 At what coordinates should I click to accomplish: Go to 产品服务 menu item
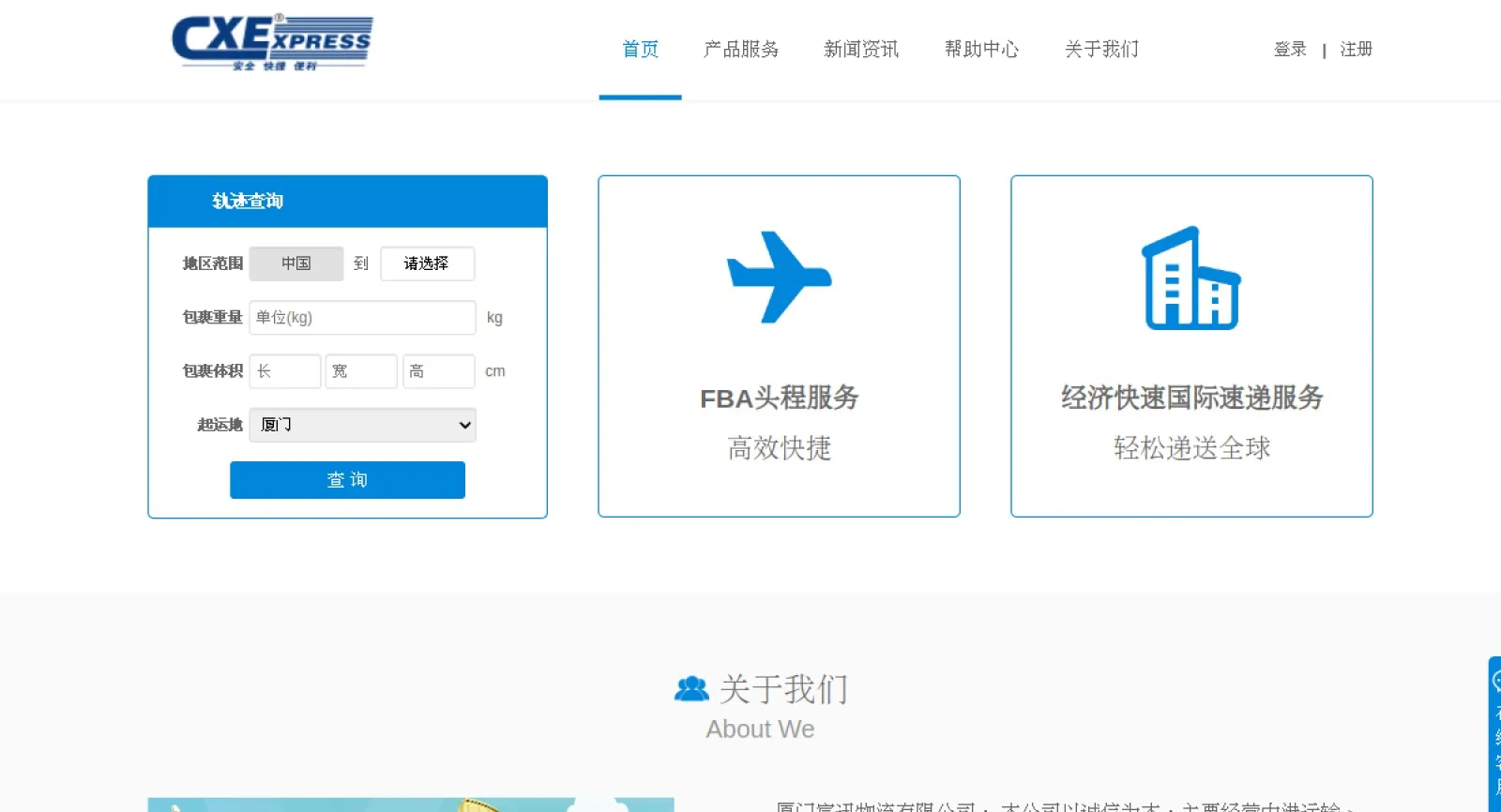pos(741,50)
